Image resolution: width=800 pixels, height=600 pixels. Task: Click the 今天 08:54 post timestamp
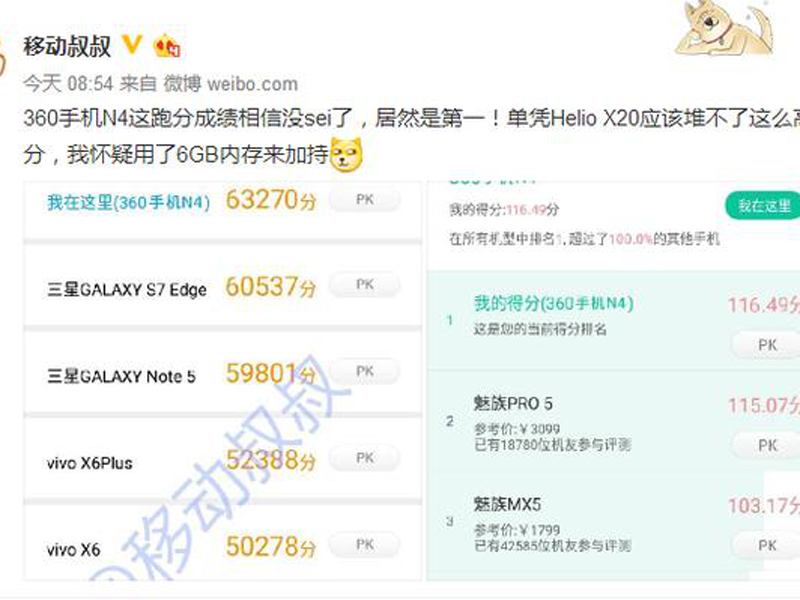pos(68,84)
